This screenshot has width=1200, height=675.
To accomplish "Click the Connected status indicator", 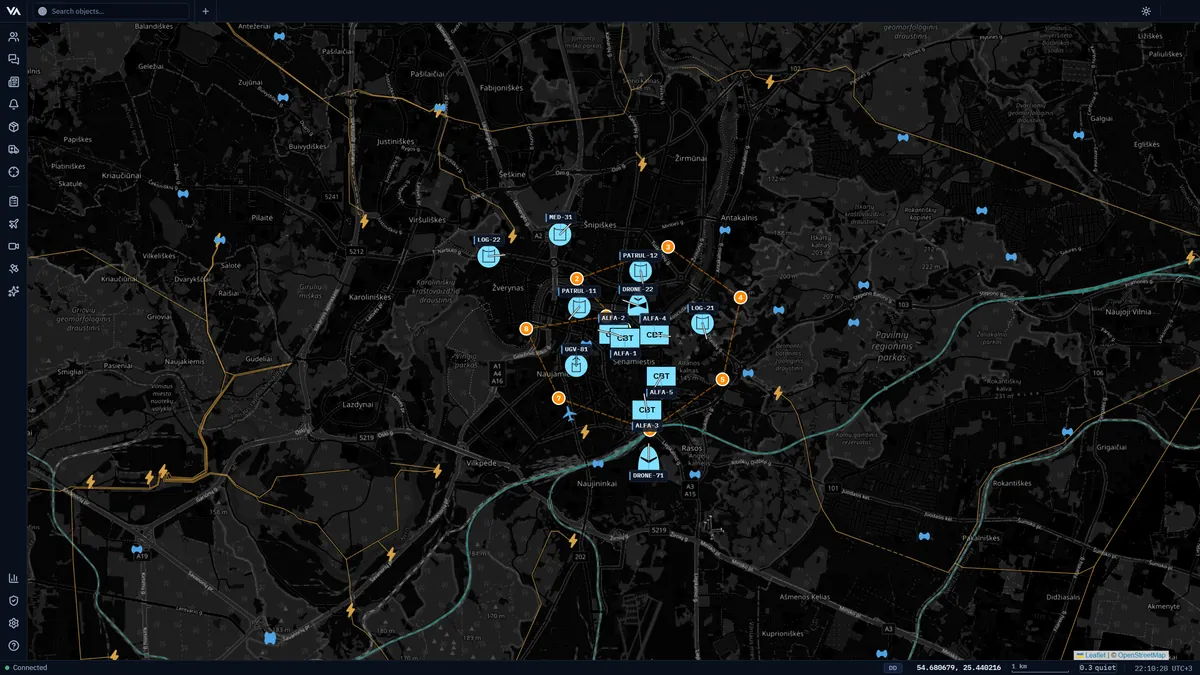I will tap(26, 667).
